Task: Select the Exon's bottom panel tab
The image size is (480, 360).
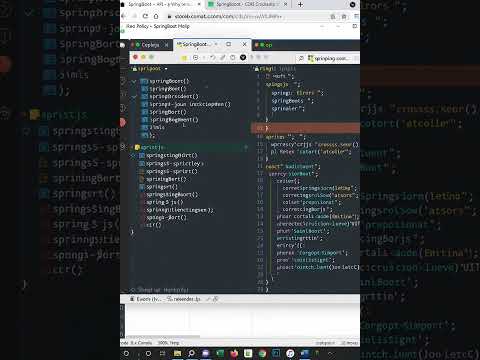Action: point(146,299)
